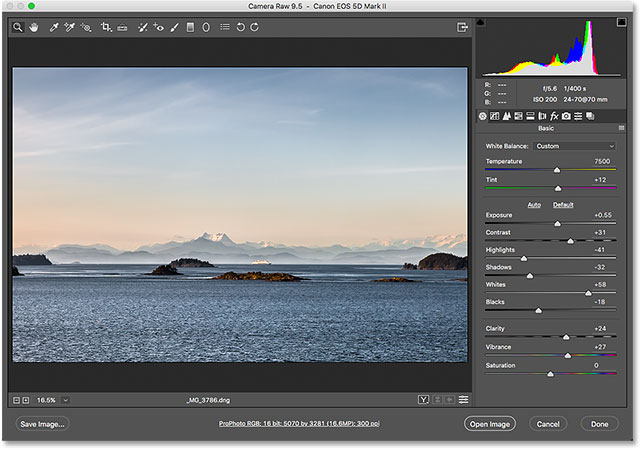
Task: Open the Lens Corrections panel tab
Action: [542, 116]
